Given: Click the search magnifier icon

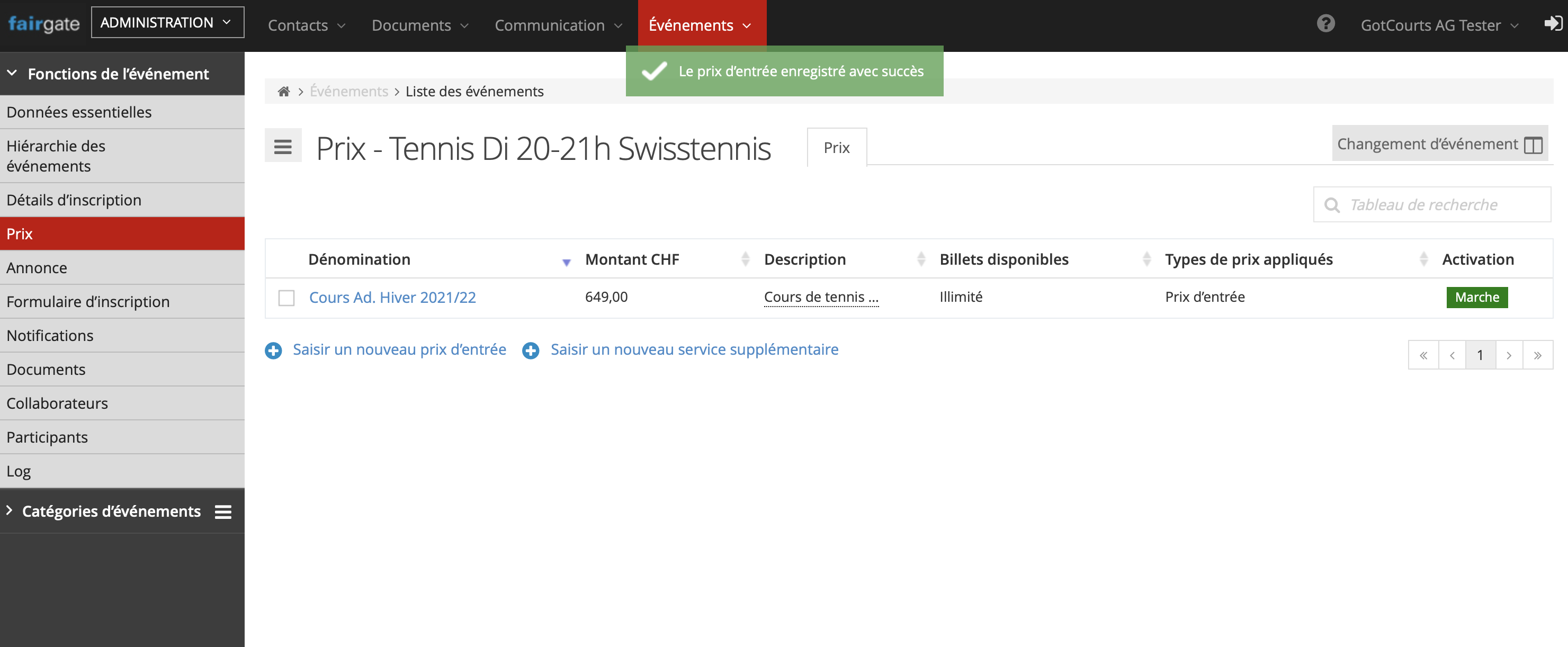Looking at the screenshot, I should click(x=1332, y=205).
